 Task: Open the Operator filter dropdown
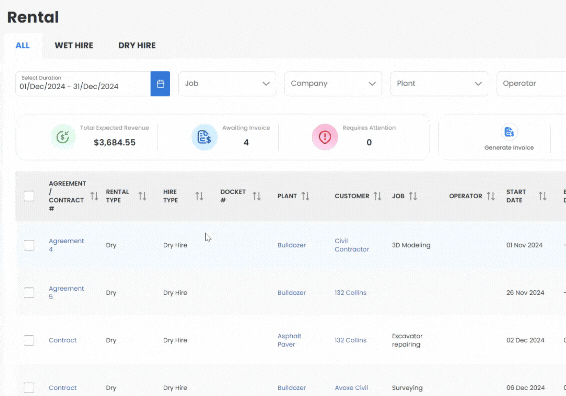click(531, 84)
